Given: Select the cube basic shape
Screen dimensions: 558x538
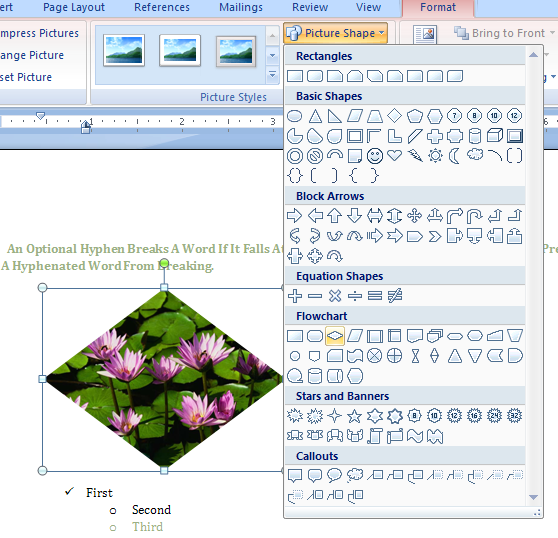Looking at the screenshot, I should (495, 136).
